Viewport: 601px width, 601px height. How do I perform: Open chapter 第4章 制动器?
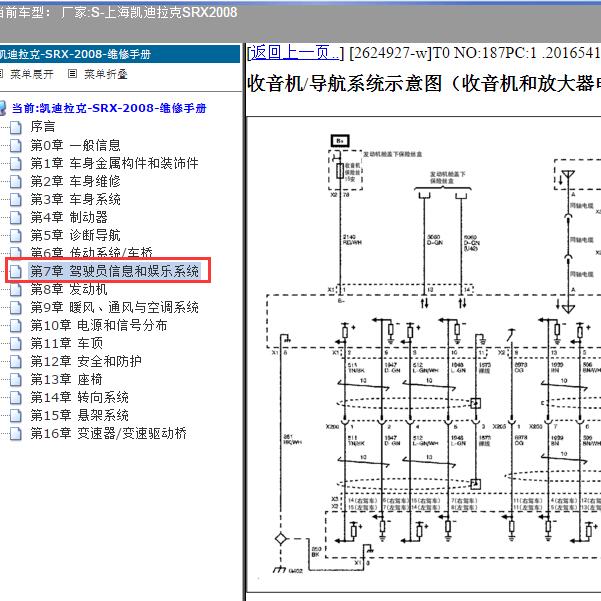(69, 217)
